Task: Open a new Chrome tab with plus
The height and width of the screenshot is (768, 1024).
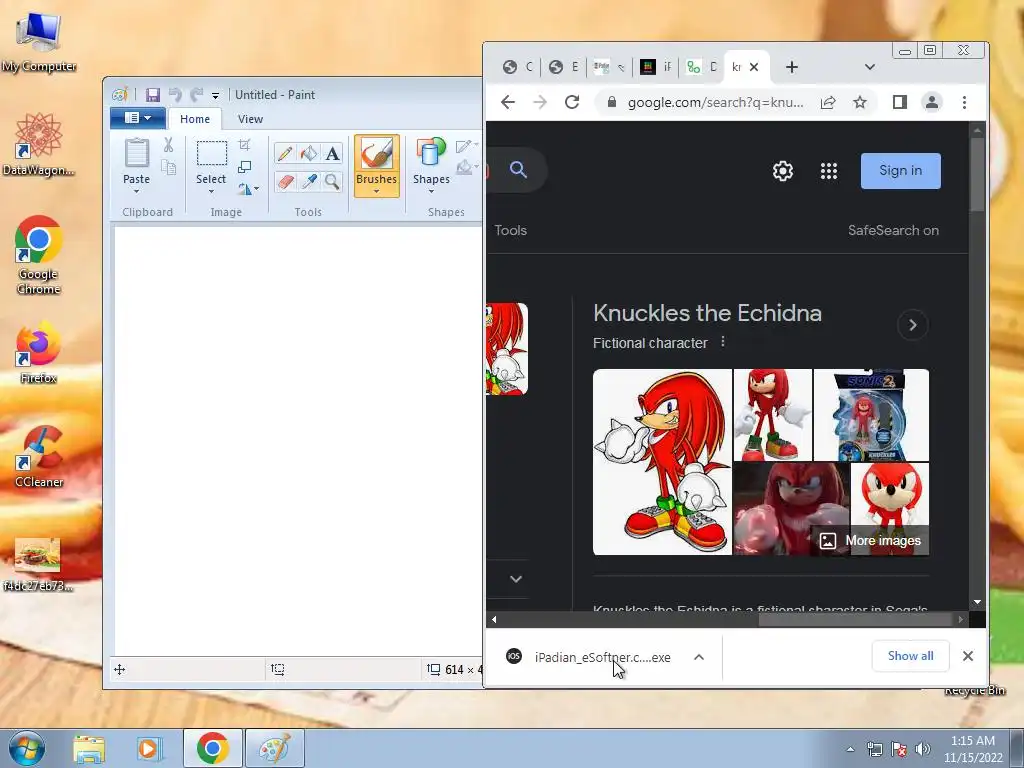Action: tap(792, 67)
